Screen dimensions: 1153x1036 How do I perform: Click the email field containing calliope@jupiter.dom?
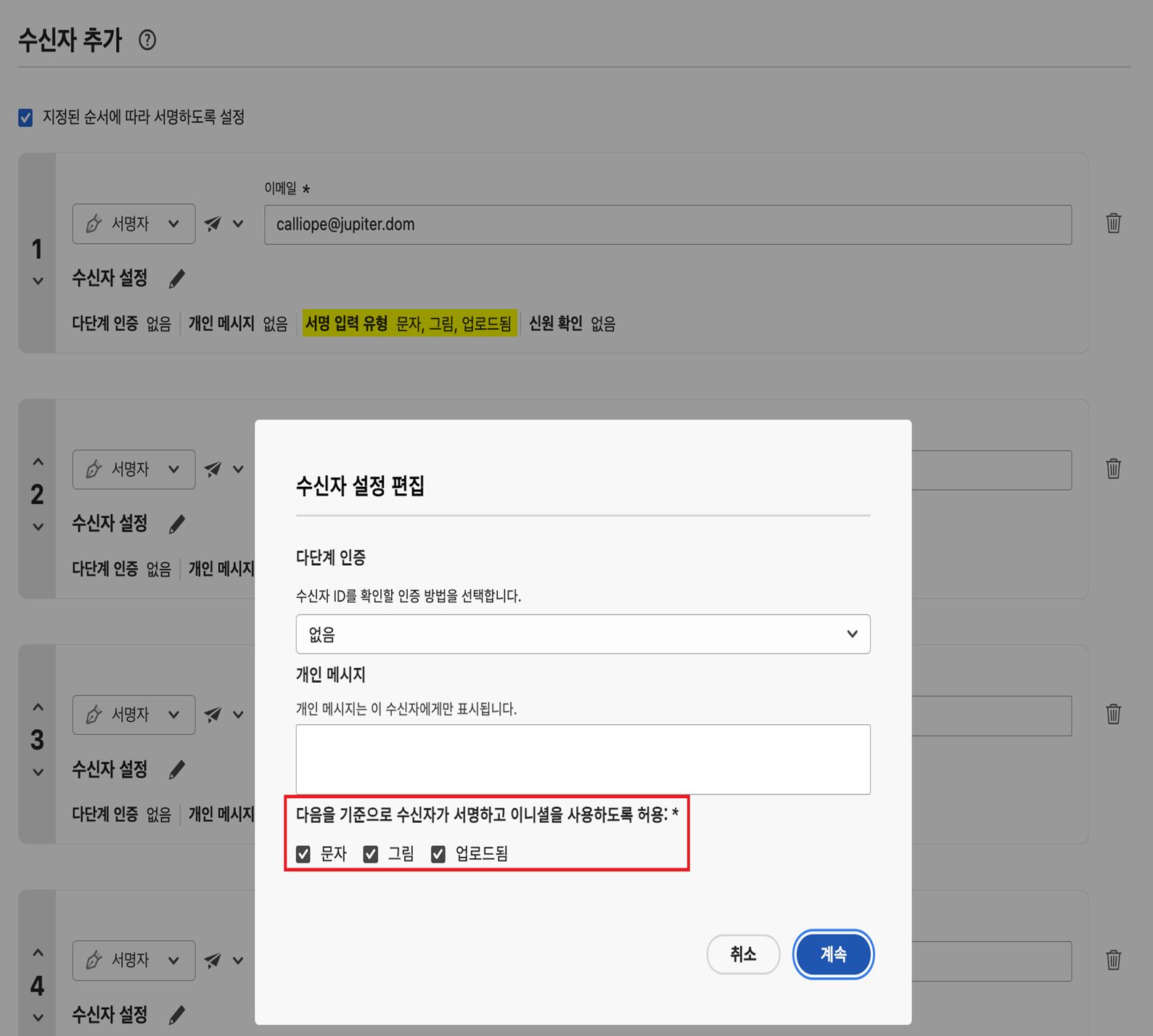coord(668,224)
